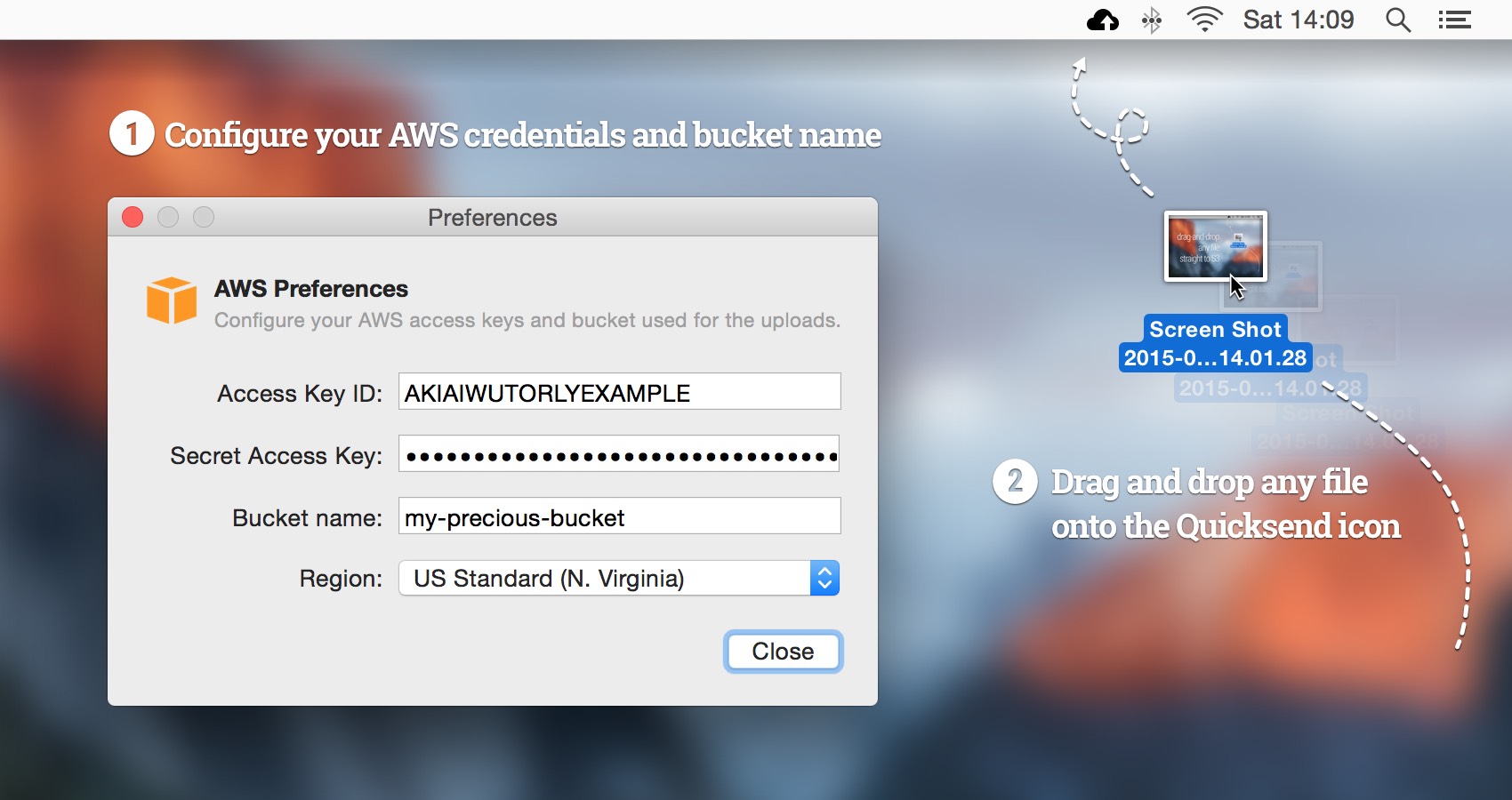Click the Sat 14:09 clock
The height and width of the screenshot is (800, 1512).
coord(1299,20)
